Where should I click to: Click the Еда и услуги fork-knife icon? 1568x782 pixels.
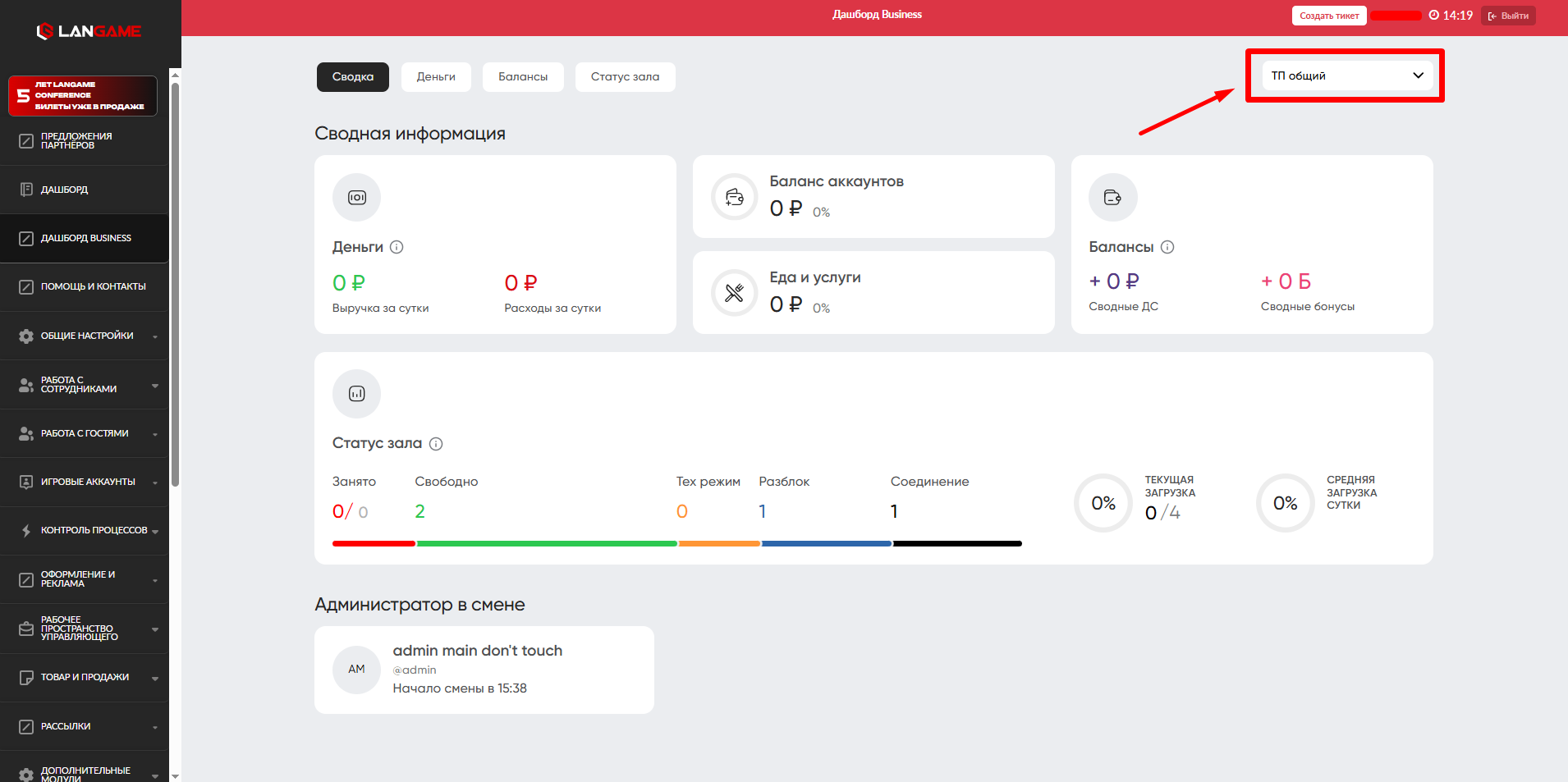(734, 293)
